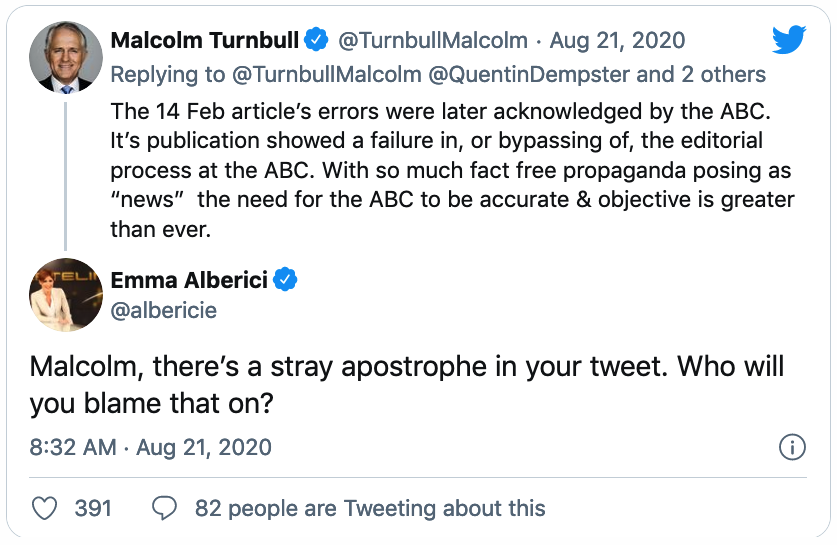Visit the @albericie handle
This screenshot has width=837, height=545.
click(x=164, y=310)
